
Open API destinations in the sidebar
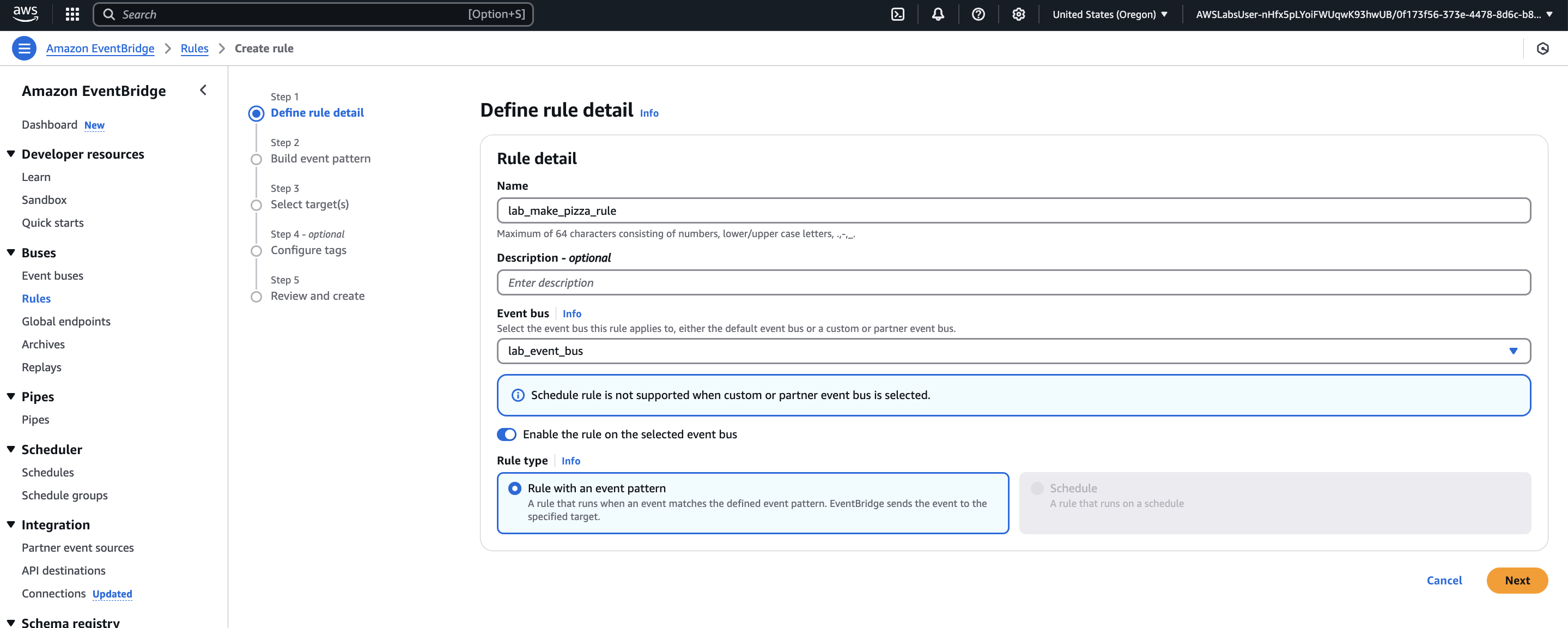[x=63, y=570]
